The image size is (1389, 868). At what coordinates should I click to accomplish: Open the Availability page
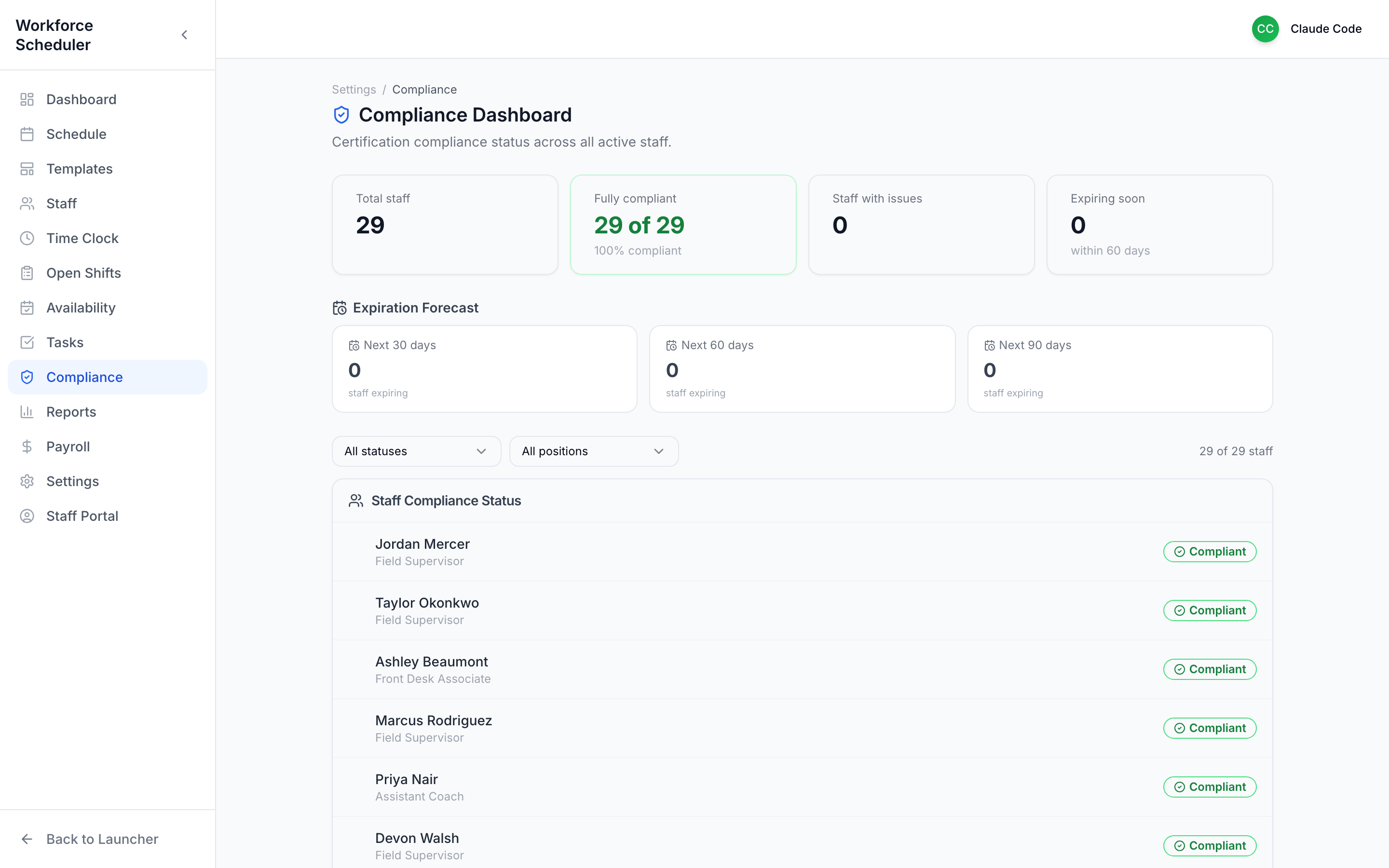pyautogui.click(x=108, y=308)
